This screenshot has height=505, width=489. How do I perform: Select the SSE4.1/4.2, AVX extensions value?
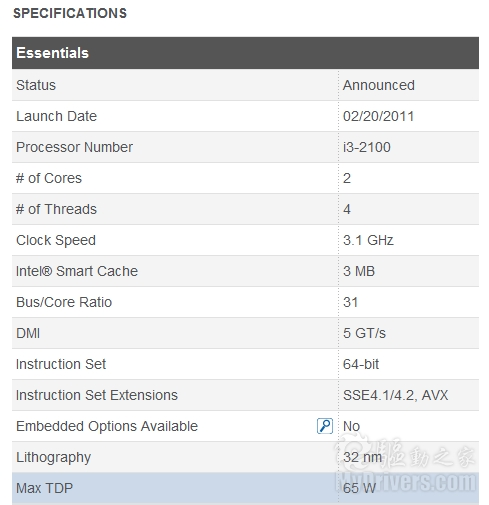[x=396, y=395]
